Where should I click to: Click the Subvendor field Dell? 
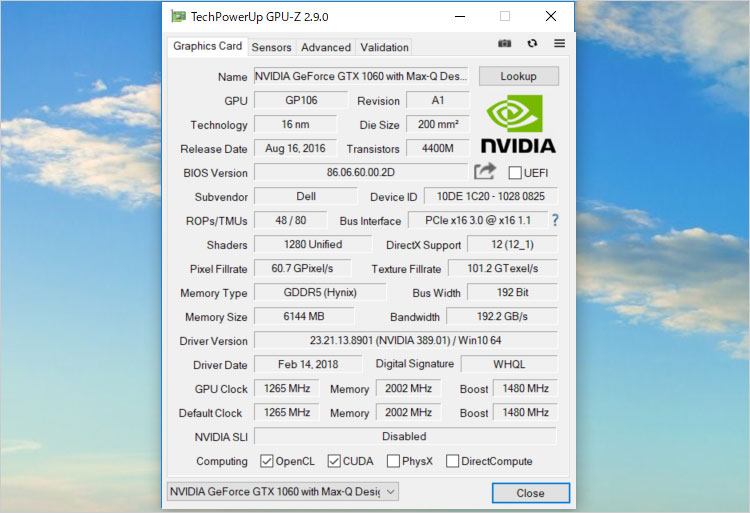[306, 196]
